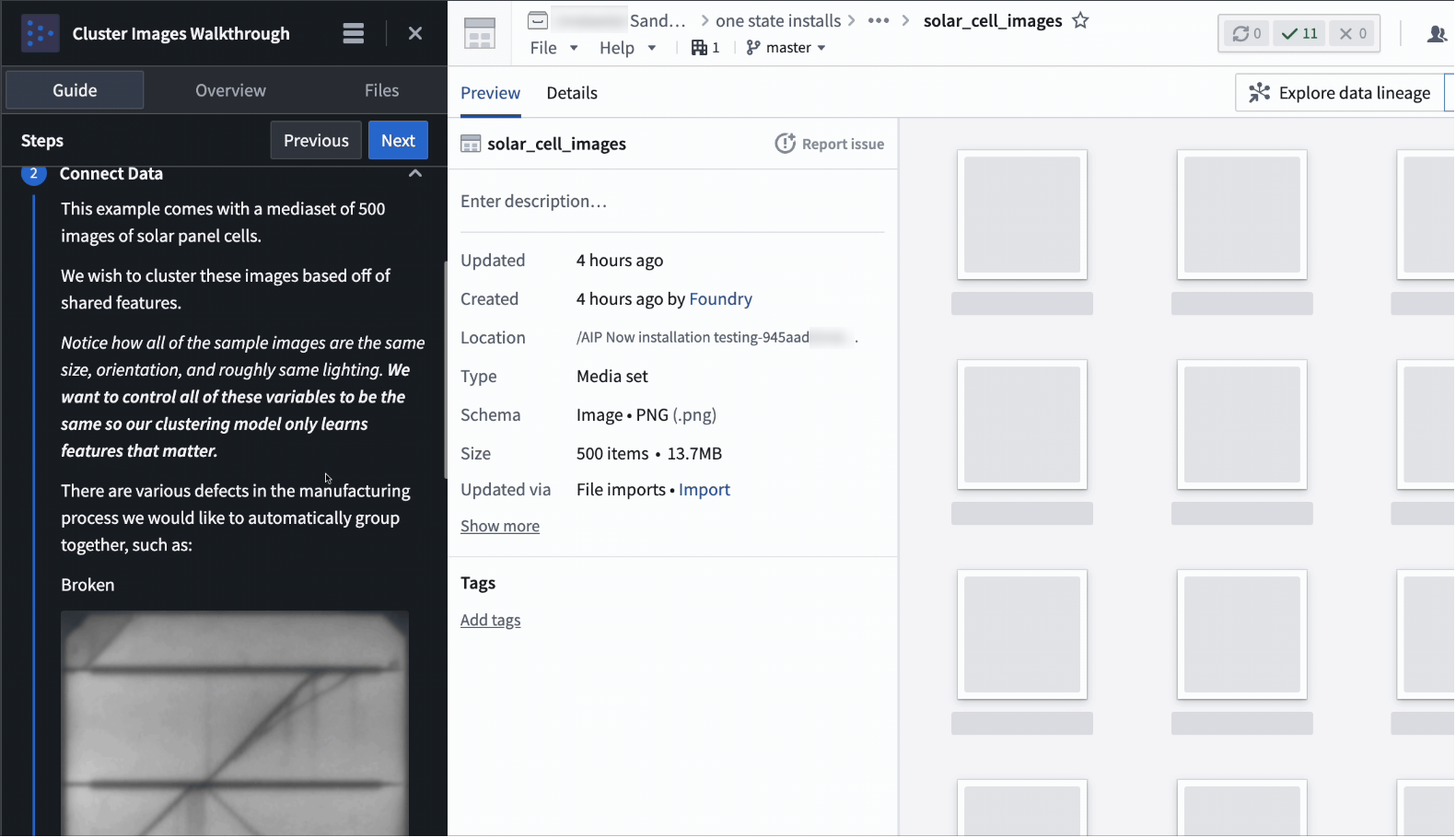The width and height of the screenshot is (1456, 837).
Task: Star the solar_cell_images resource
Action: point(1080,20)
